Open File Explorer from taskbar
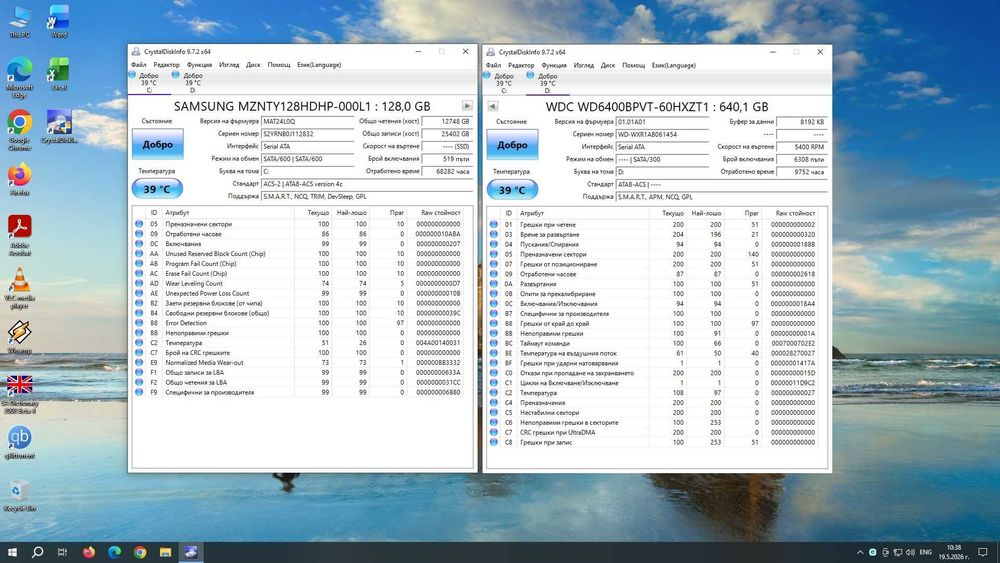 (165, 552)
